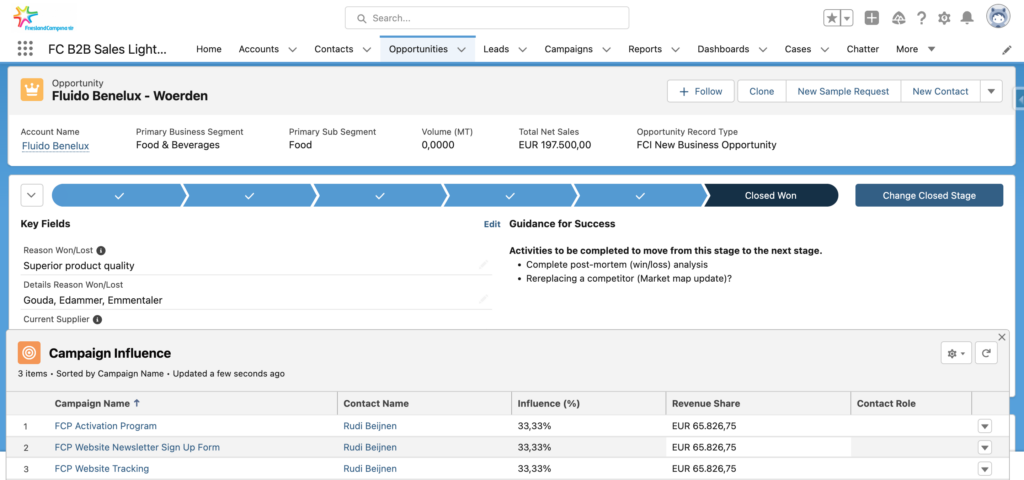Image resolution: width=1024 pixels, height=480 pixels.
Task: Open the Campaigns tab
Action: [569, 49]
